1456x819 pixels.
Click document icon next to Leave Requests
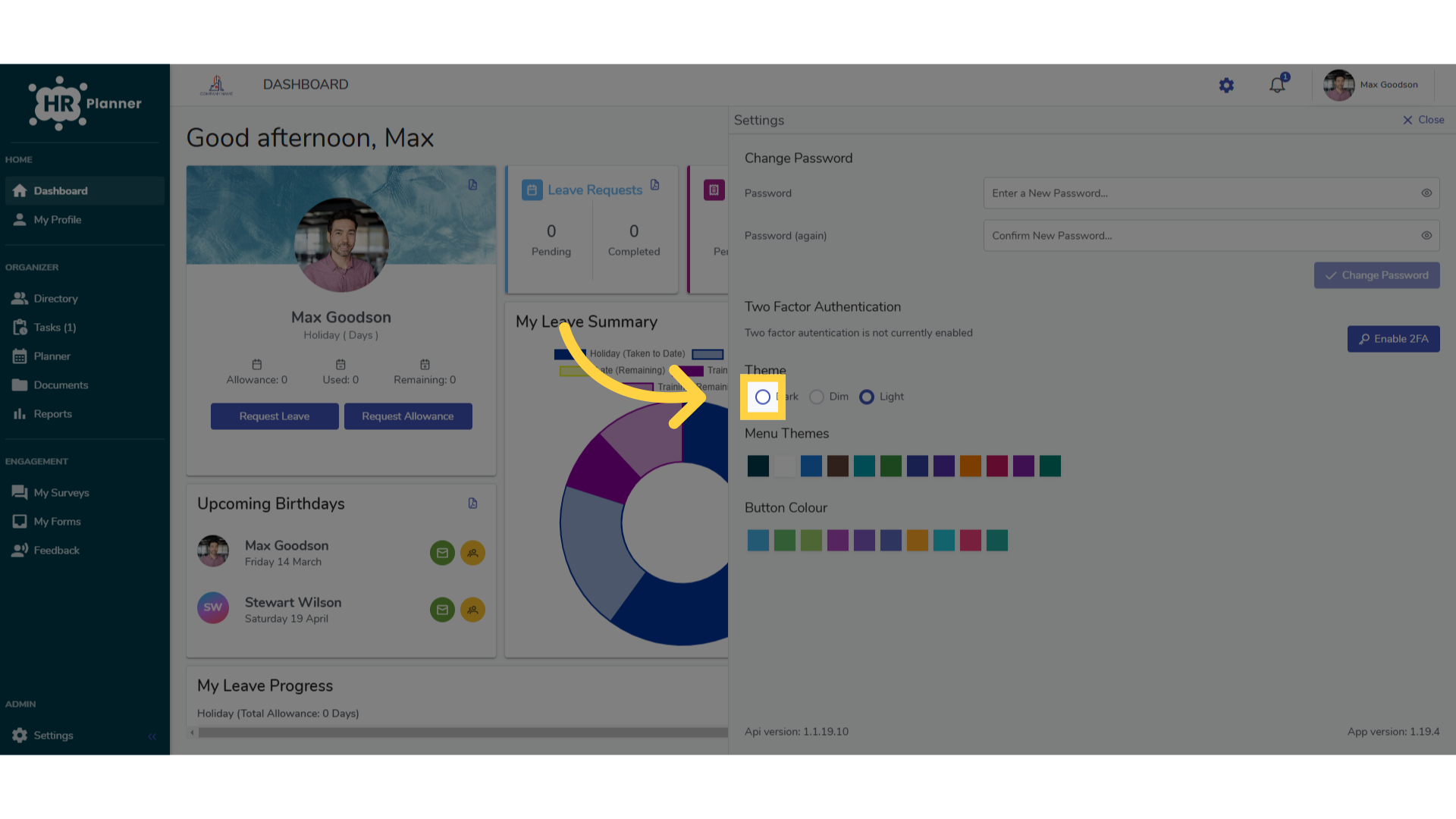click(654, 185)
